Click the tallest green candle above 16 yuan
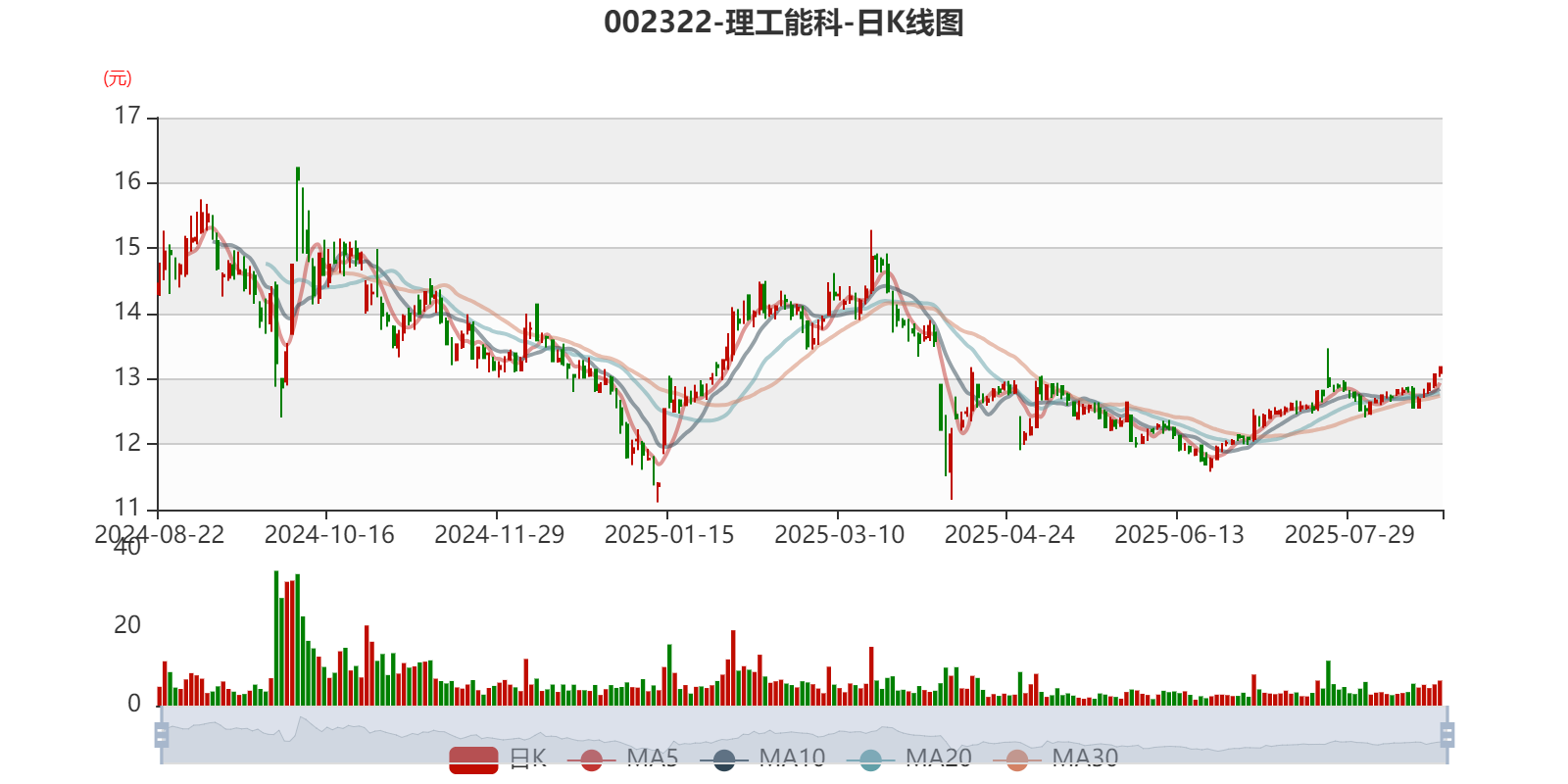Screen dimensions: 1568x784 298,214
